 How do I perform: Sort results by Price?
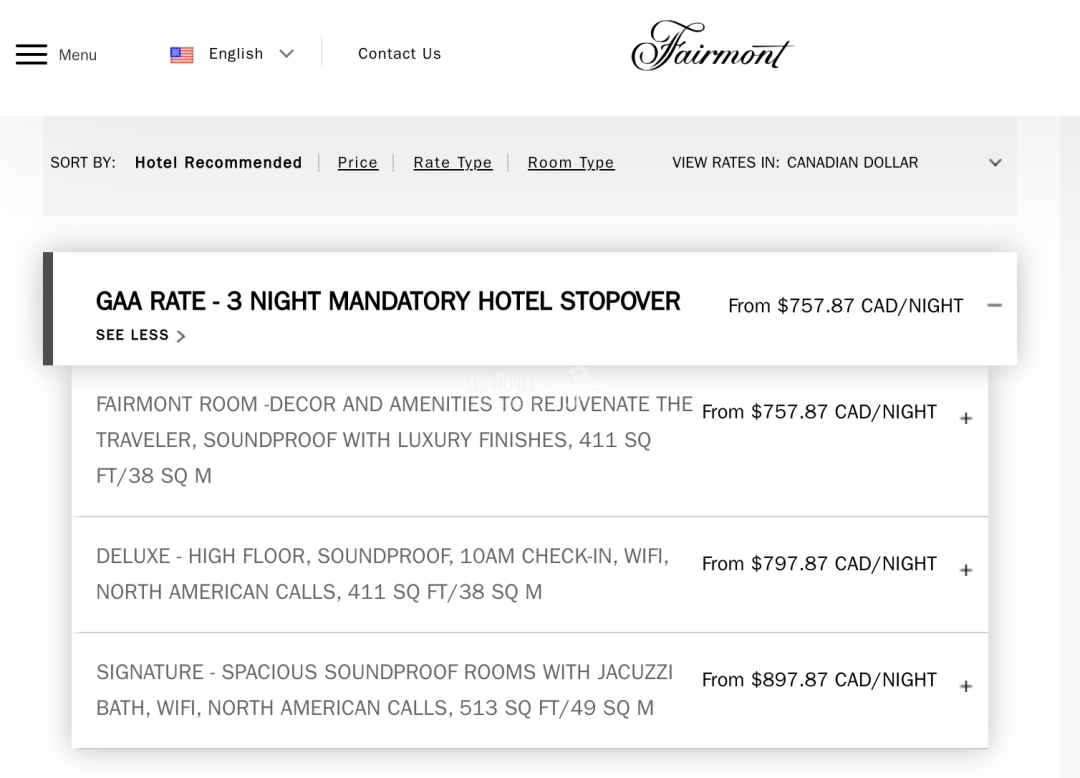pos(357,163)
